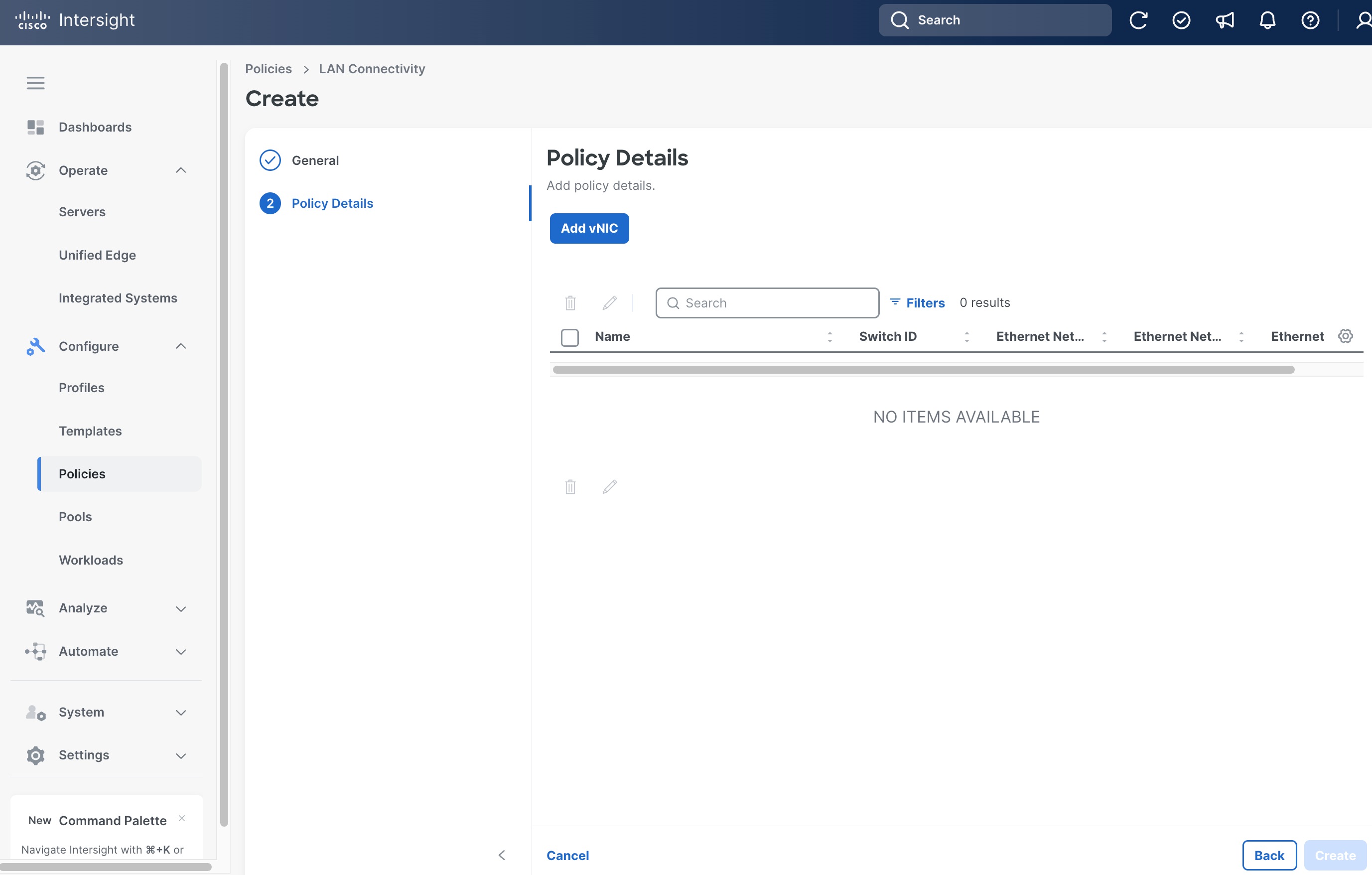Viewport: 1372px width, 875px height.
Task: Open the Pools menu item
Action: [x=75, y=517]
